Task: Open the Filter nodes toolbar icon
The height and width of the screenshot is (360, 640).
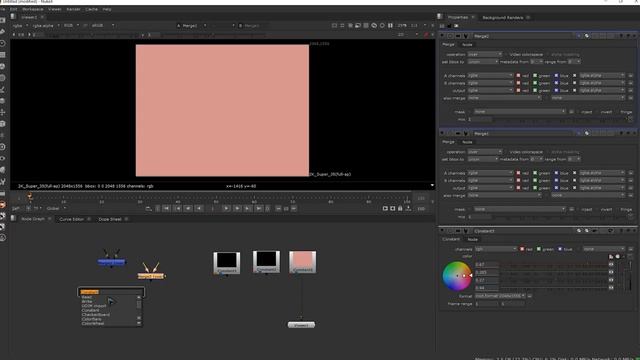Action: 2,78
